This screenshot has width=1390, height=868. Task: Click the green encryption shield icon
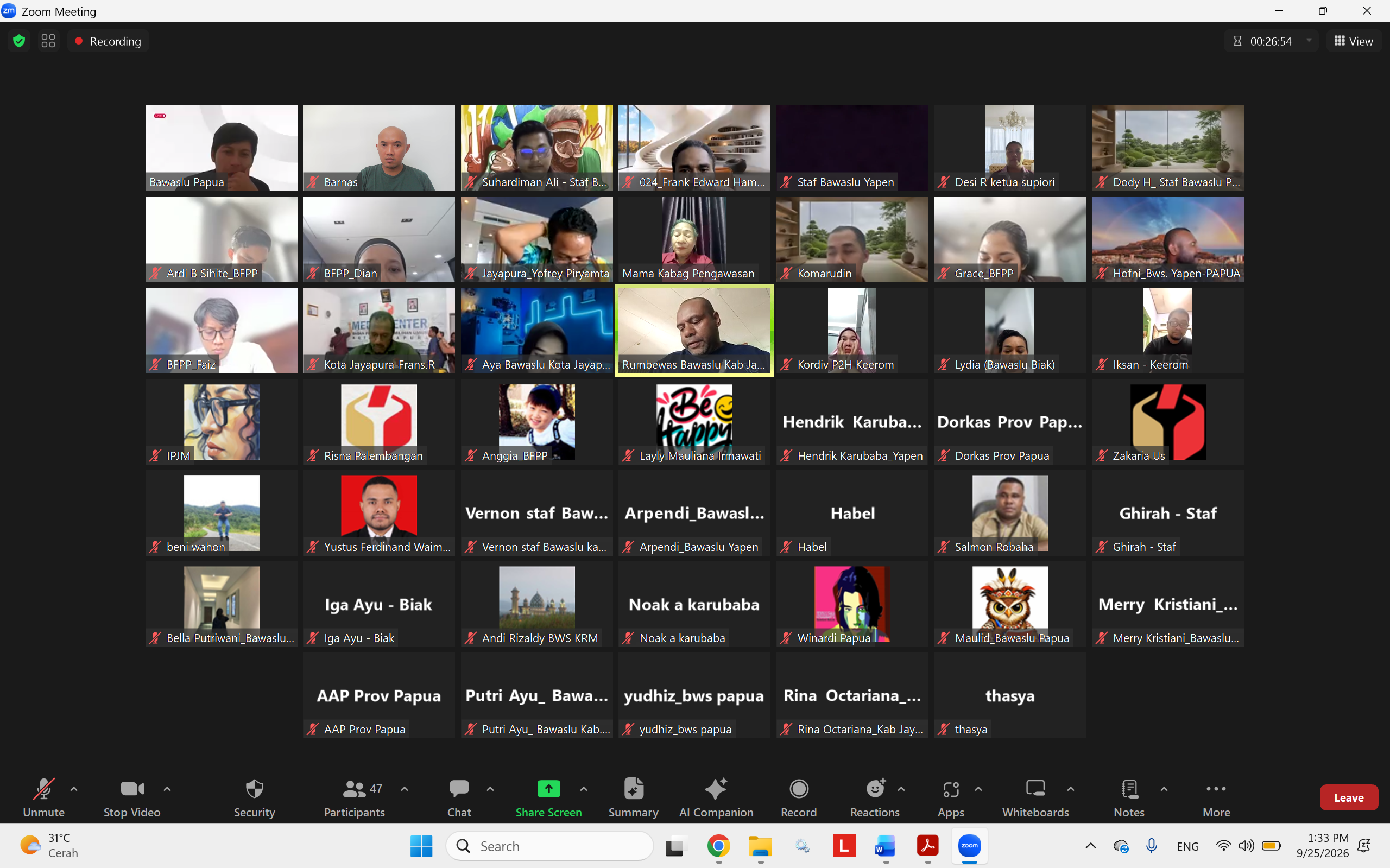coord(19,41)
